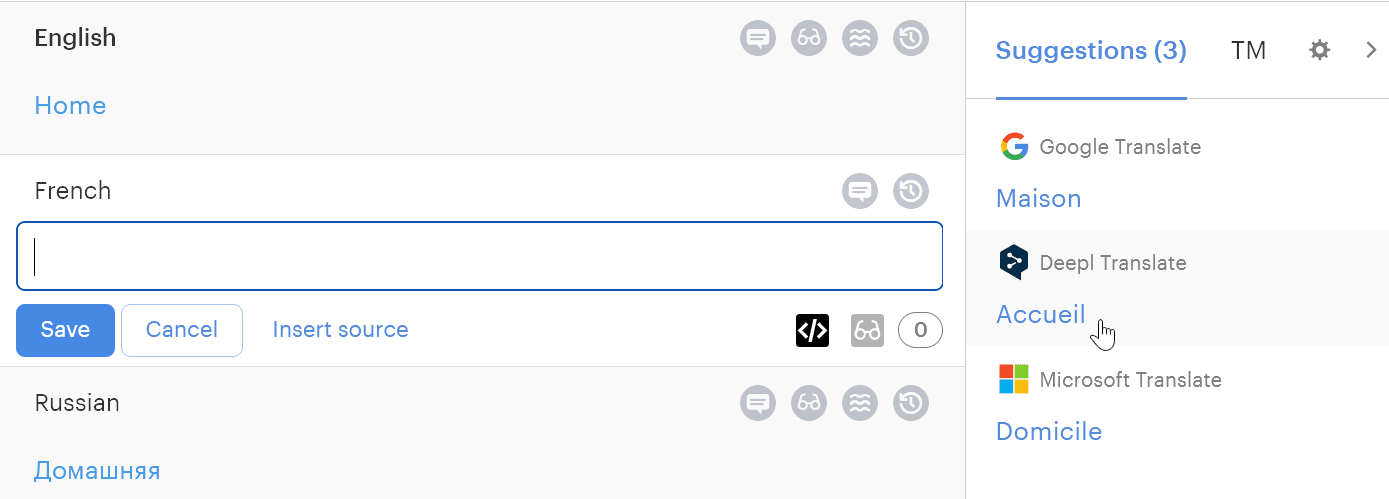The image size is (1389, 499).
Task: Click the waves icon in English row
Action: (860, 39)
